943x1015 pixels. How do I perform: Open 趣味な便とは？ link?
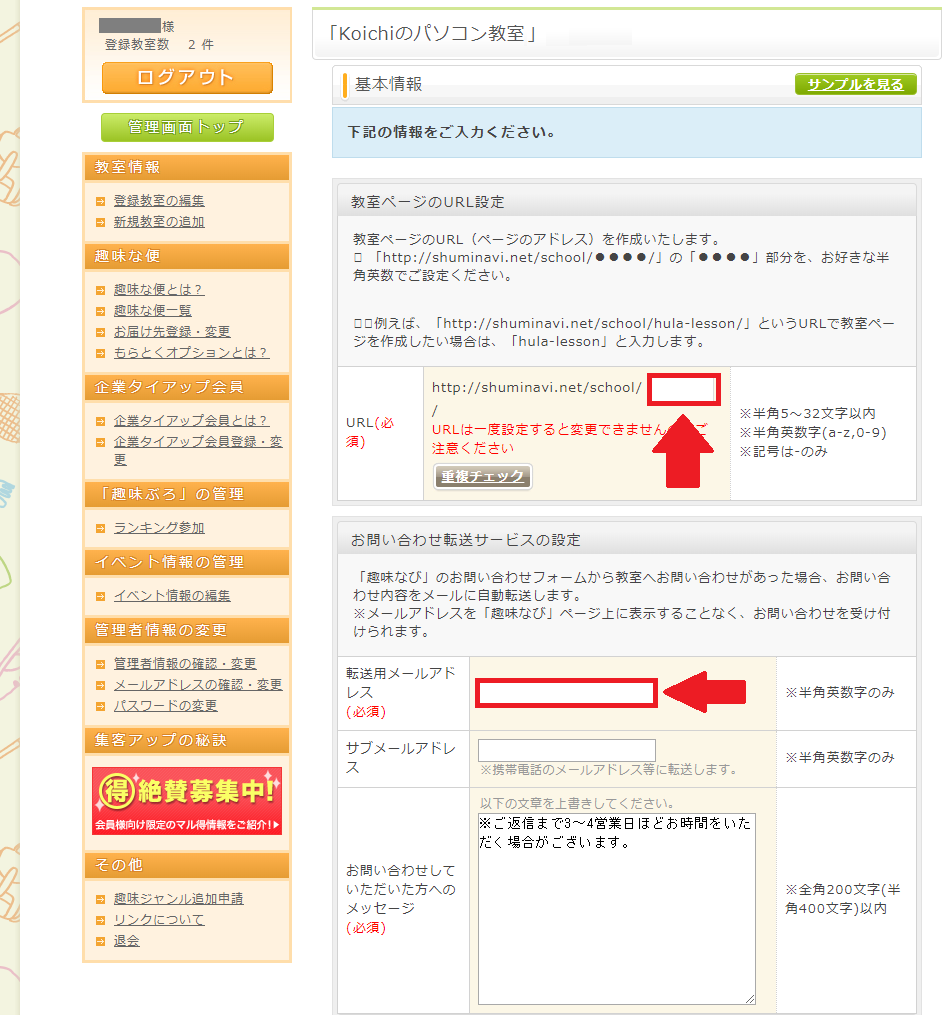[159, 290]
